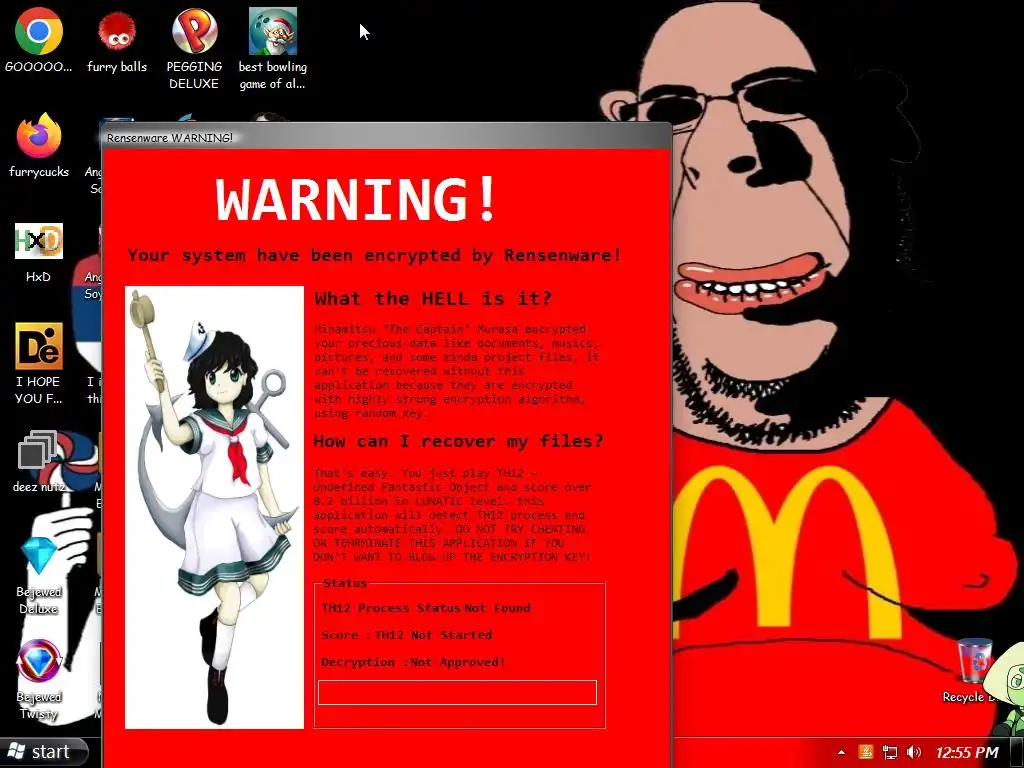
Task: Open the volume speaker tray icon
Action: click(x=914, y=753)
